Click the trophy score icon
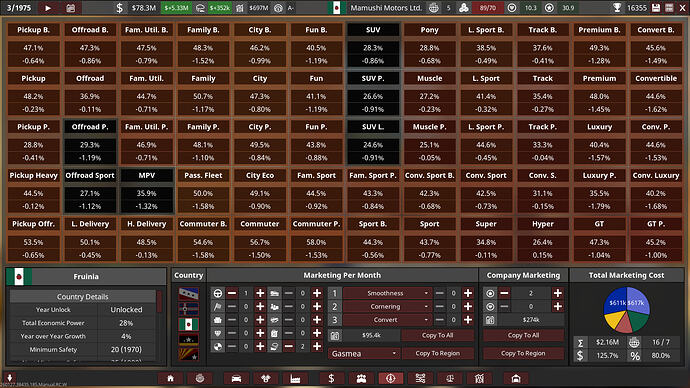Viewport: 690px width, 388px height. (x=617, y=8)
